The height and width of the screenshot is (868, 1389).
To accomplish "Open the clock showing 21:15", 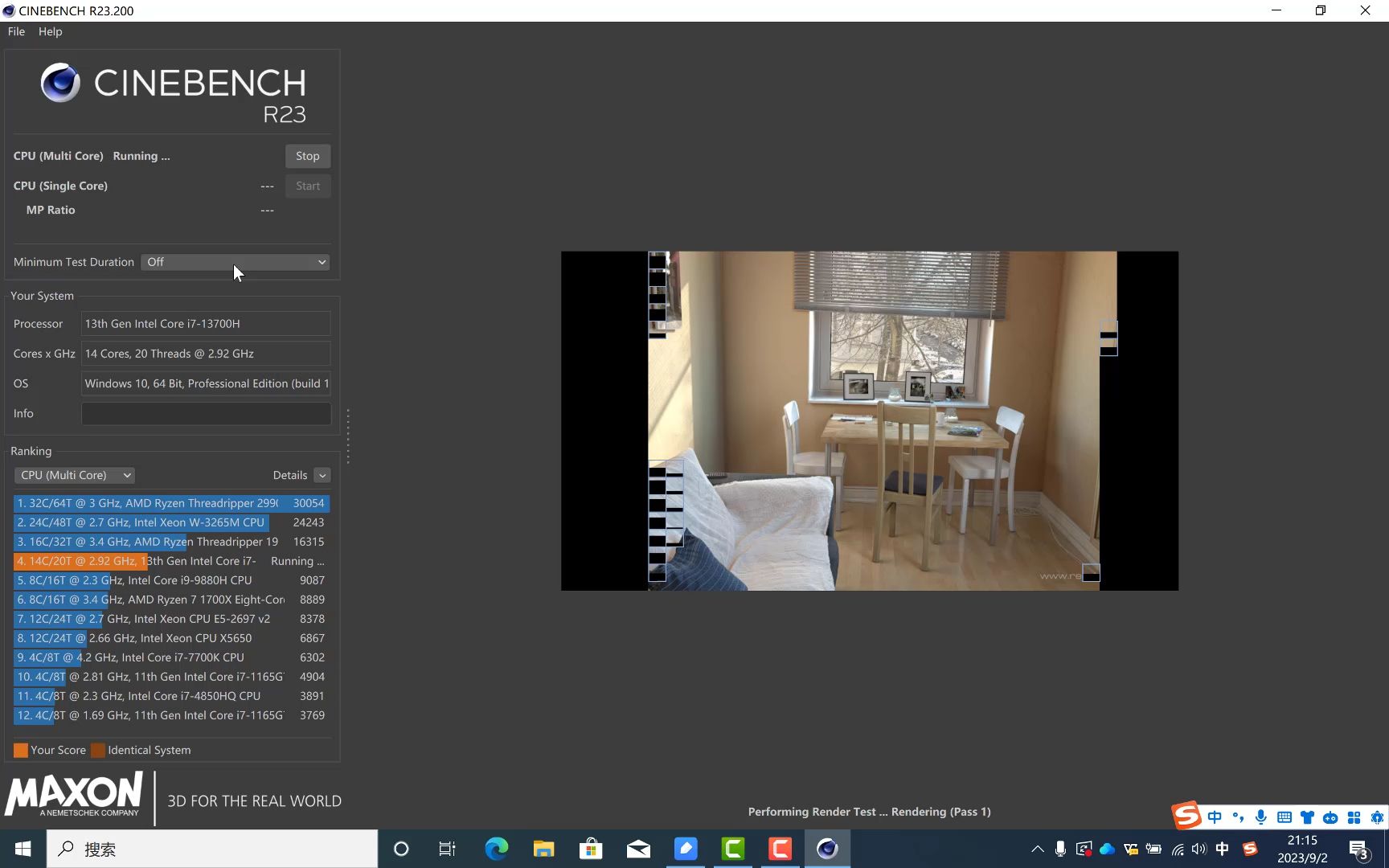I will (x=1302, y=849).
